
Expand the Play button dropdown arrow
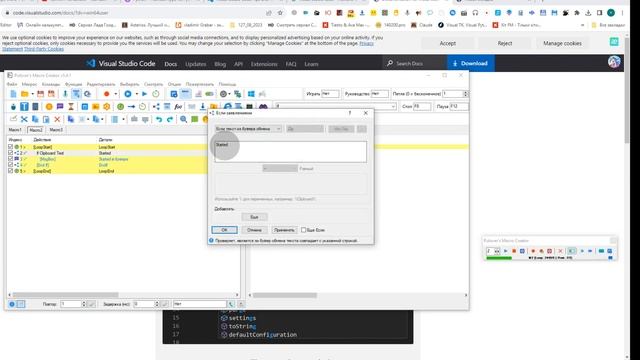(137, 94)
